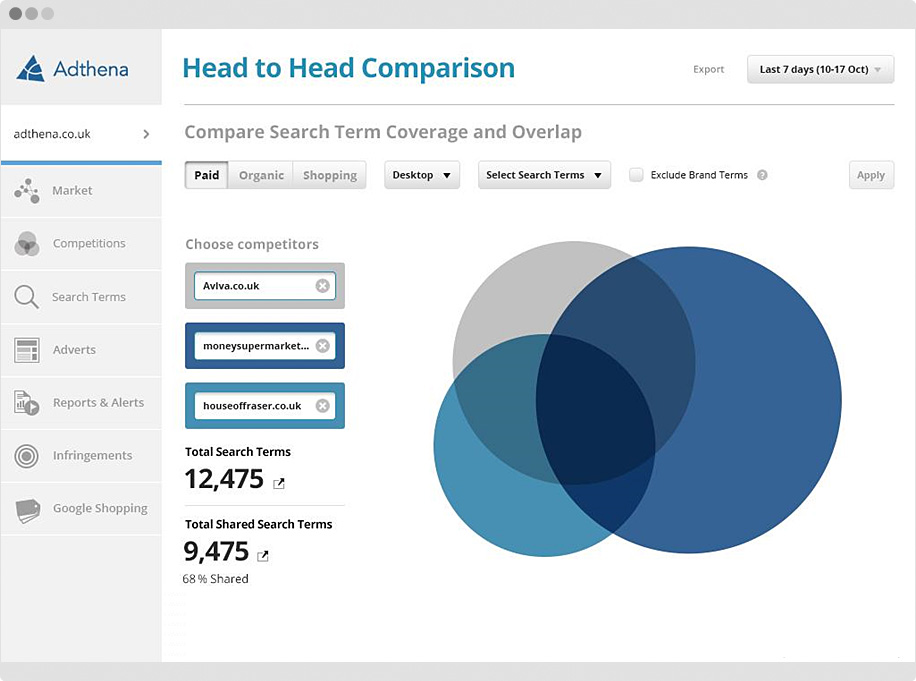Screen dimensions: 916x681
Task: Click the Competitions overlapping circles icon
Action: click(x=27, y=244)
